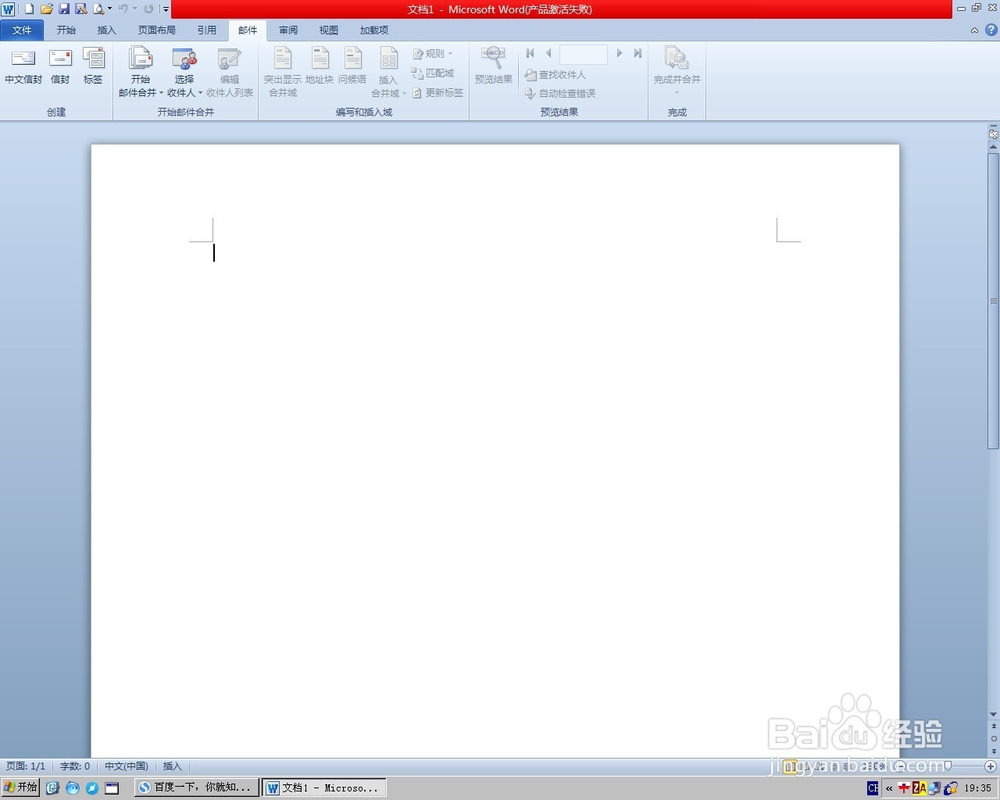Click the New document icon in quick access
Screen dimensions: 1000x800
coord(29,9)
